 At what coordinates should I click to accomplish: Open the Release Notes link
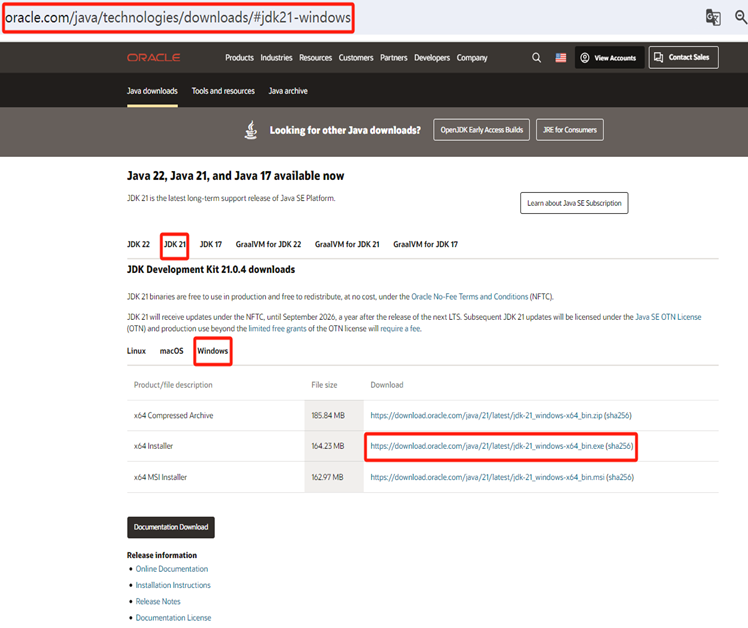tap(158, 601)
